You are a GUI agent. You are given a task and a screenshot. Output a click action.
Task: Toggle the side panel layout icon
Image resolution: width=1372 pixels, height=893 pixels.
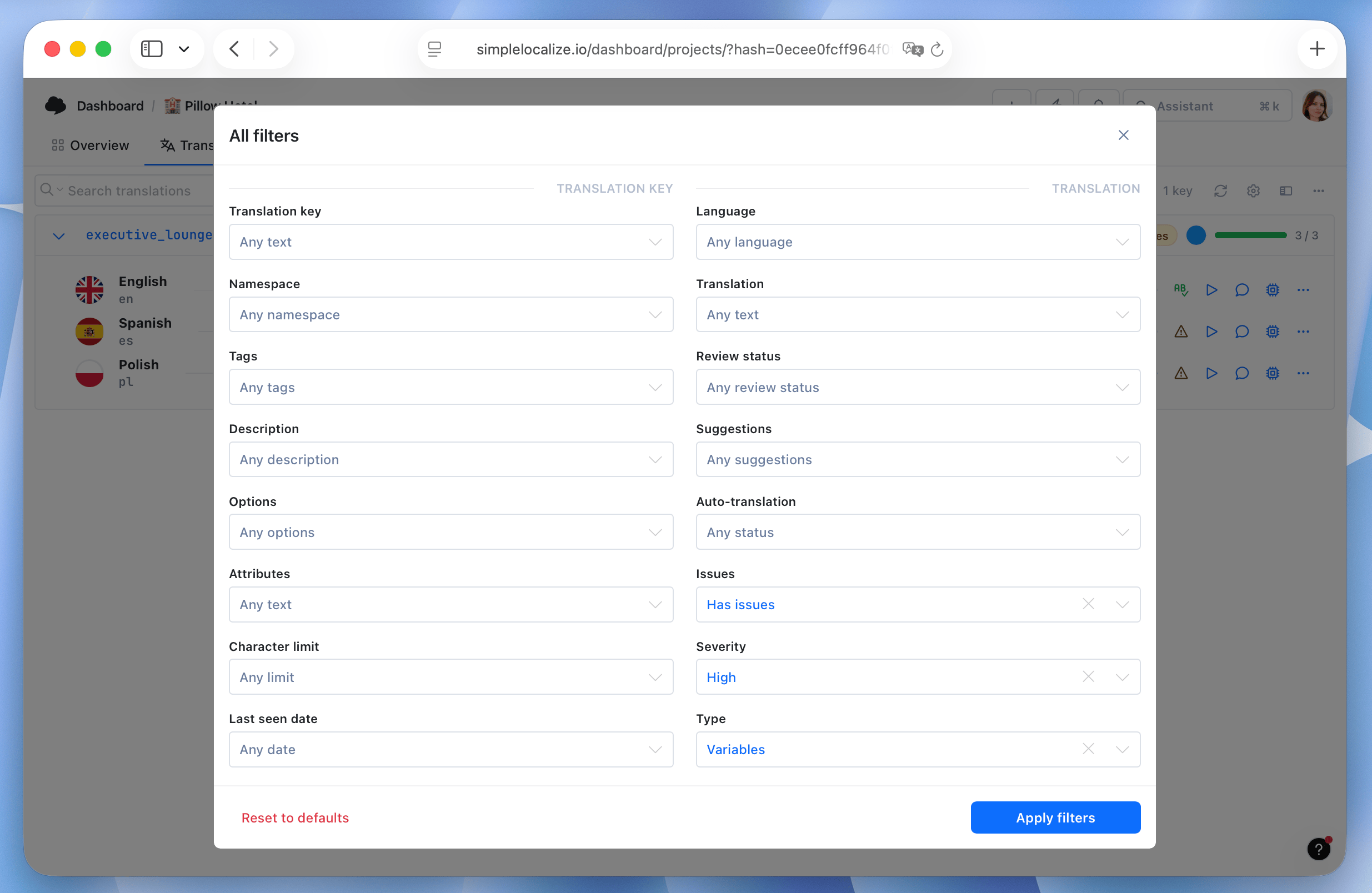coord(1285,191)
